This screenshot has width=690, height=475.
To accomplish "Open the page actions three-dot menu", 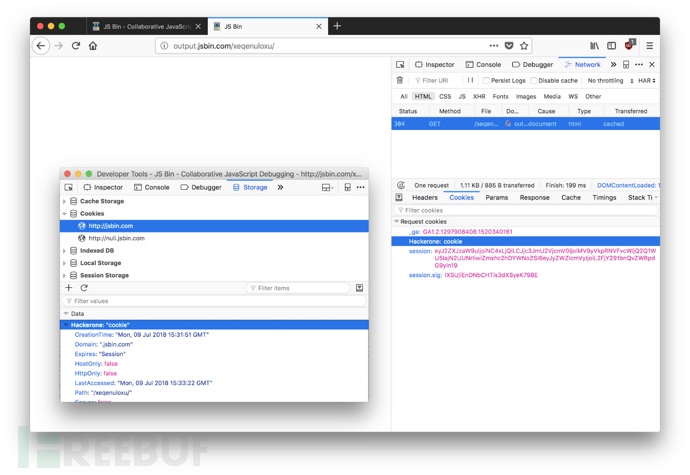I will [494, 46].
